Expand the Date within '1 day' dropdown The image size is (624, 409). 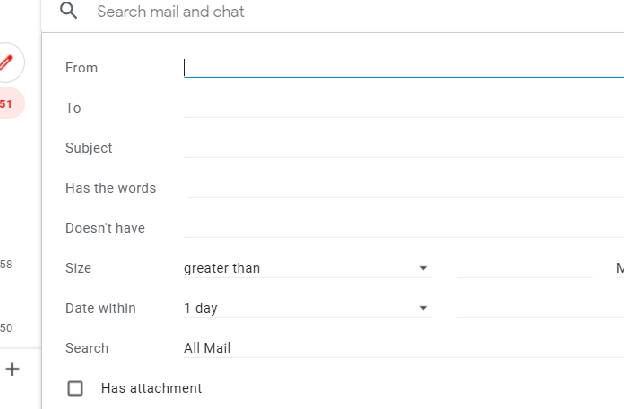pos(306,308)
